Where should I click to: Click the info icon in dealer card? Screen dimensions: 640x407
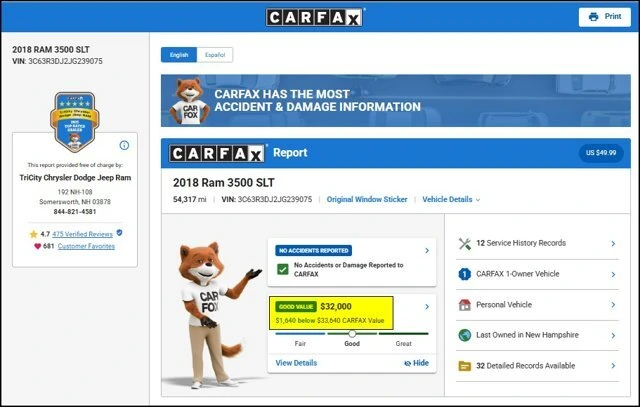tap(124, 145)
